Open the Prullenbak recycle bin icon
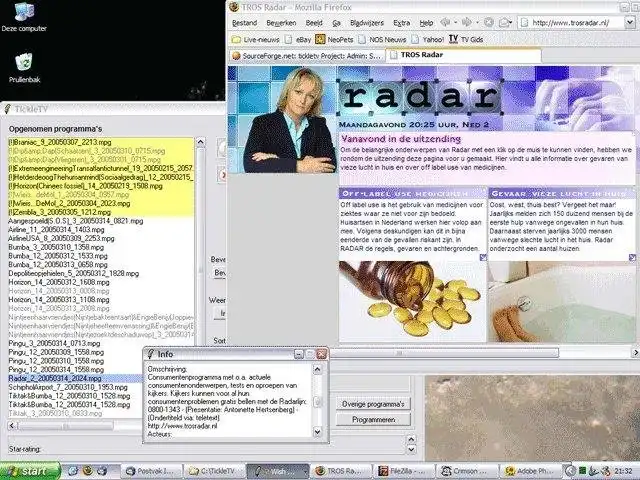 (x=24, y=68)
